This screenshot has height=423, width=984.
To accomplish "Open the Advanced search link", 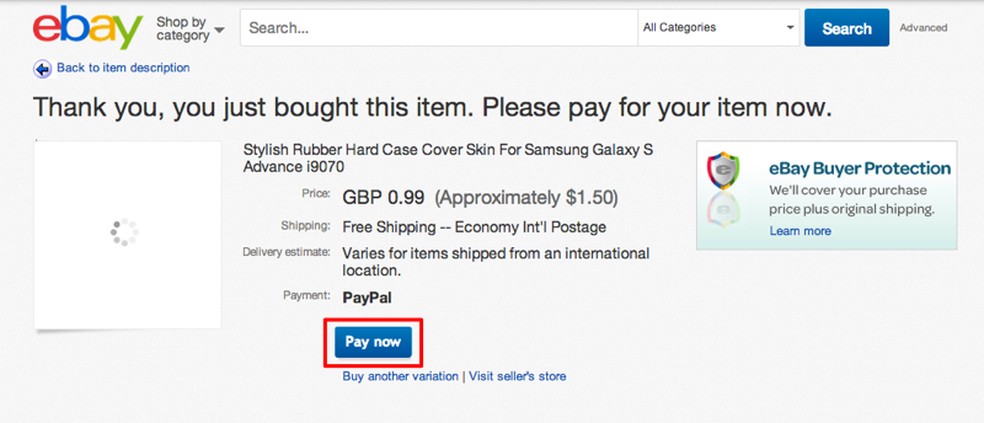I will pos(923,28).
